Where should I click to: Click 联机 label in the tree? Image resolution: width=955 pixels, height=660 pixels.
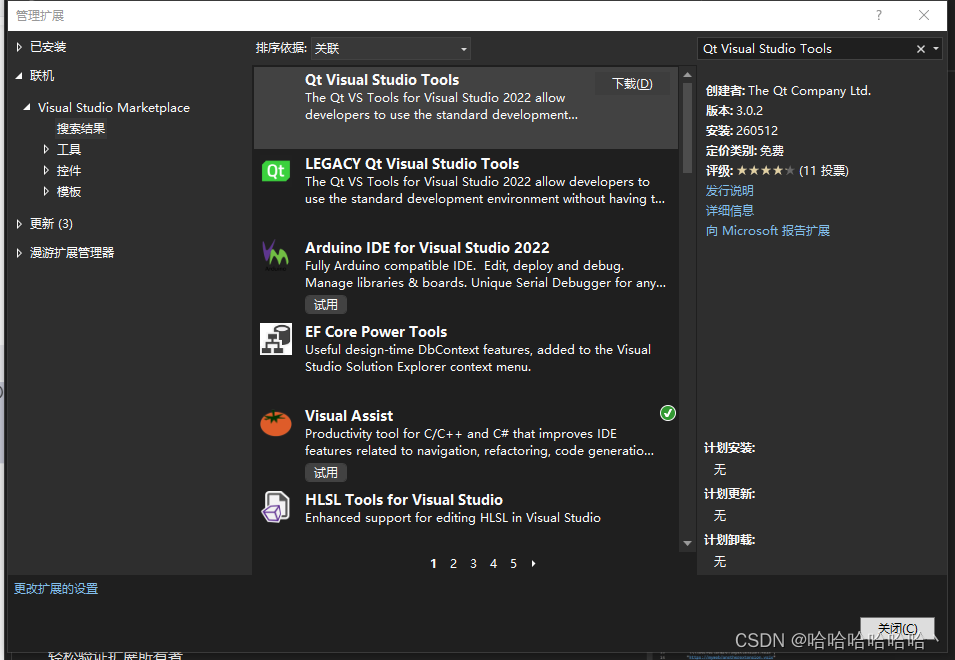pyautogui.click(x=42, y=76)
